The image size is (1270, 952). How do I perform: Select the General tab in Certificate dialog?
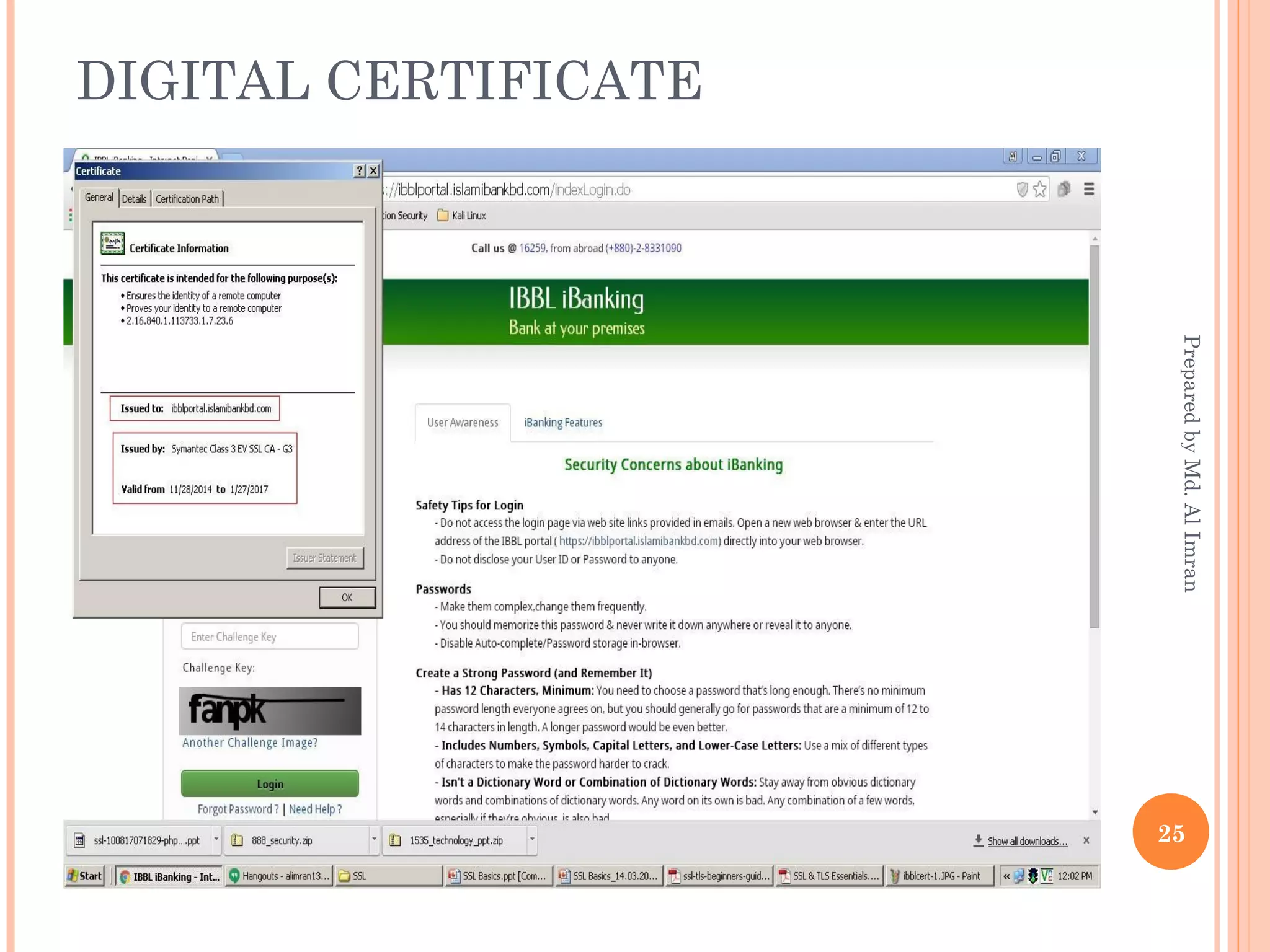tap(99, 198)
